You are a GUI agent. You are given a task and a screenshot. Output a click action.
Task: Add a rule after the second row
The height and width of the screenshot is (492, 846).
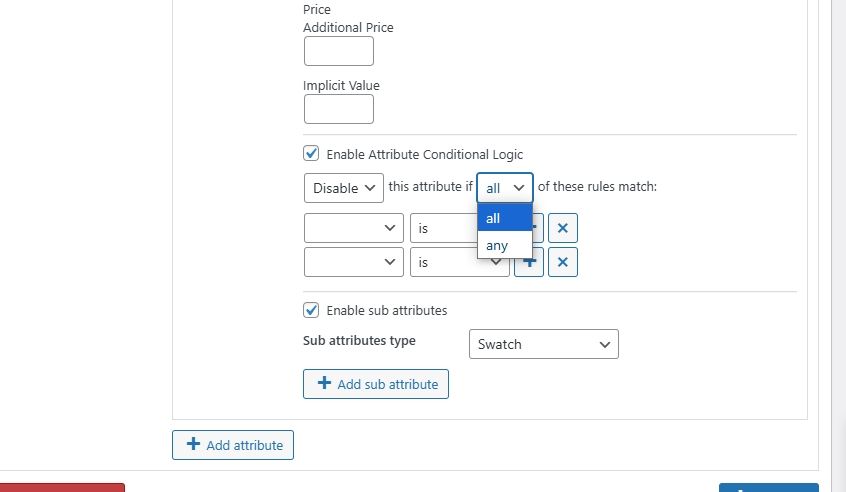[x=527, y=264]
